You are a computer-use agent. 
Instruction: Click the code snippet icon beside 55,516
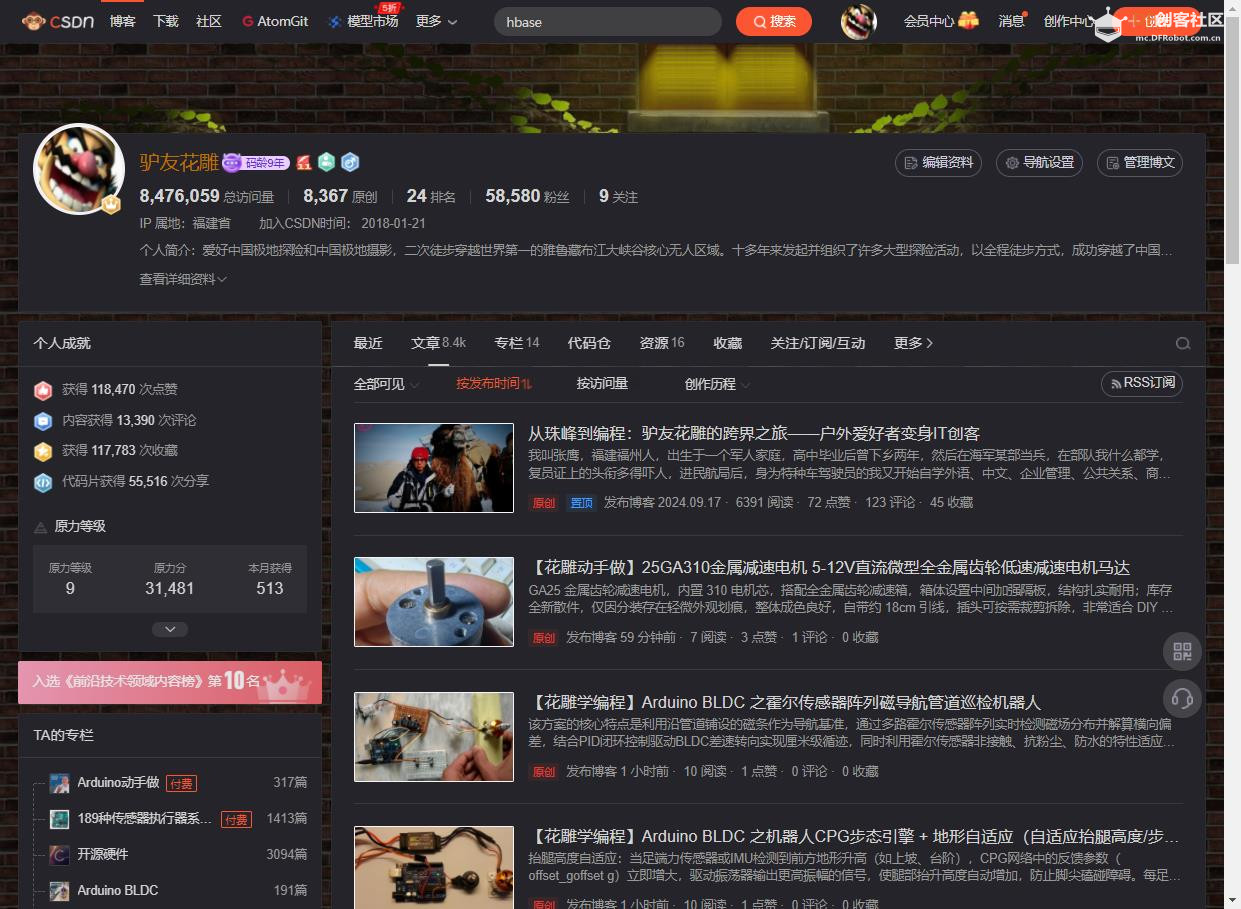[43, 482]
